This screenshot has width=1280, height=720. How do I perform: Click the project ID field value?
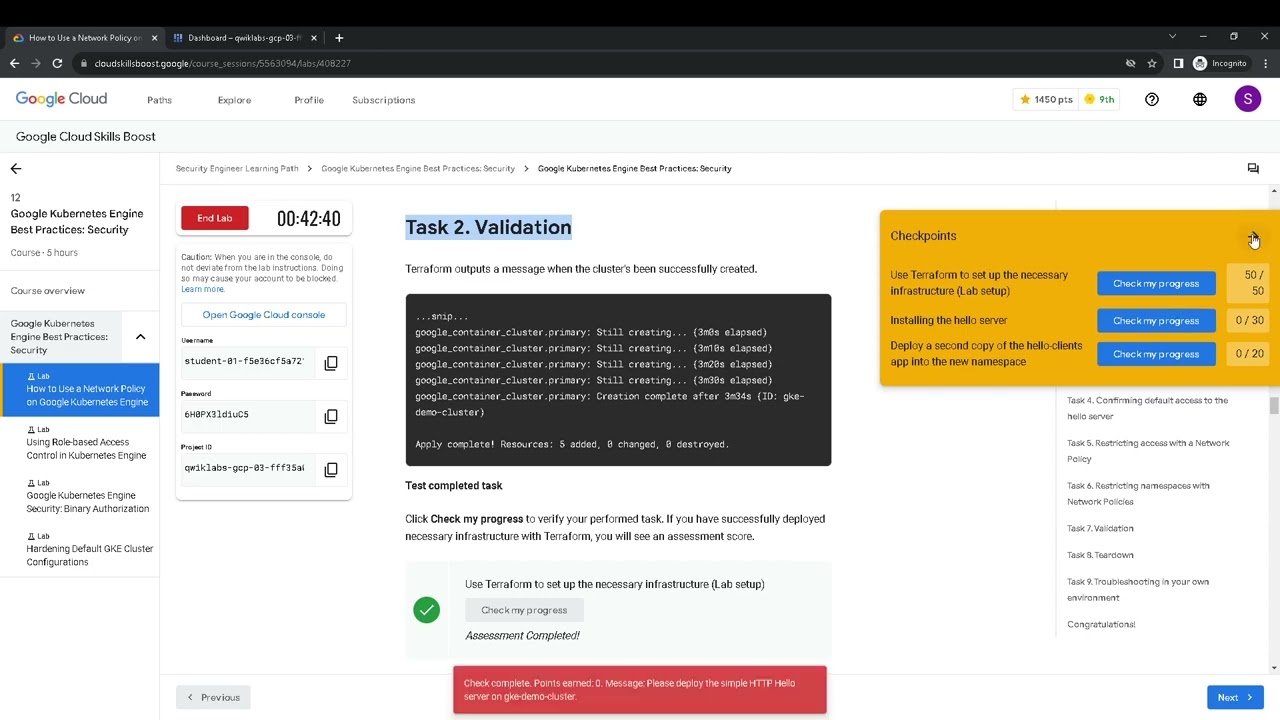(248, 468)
